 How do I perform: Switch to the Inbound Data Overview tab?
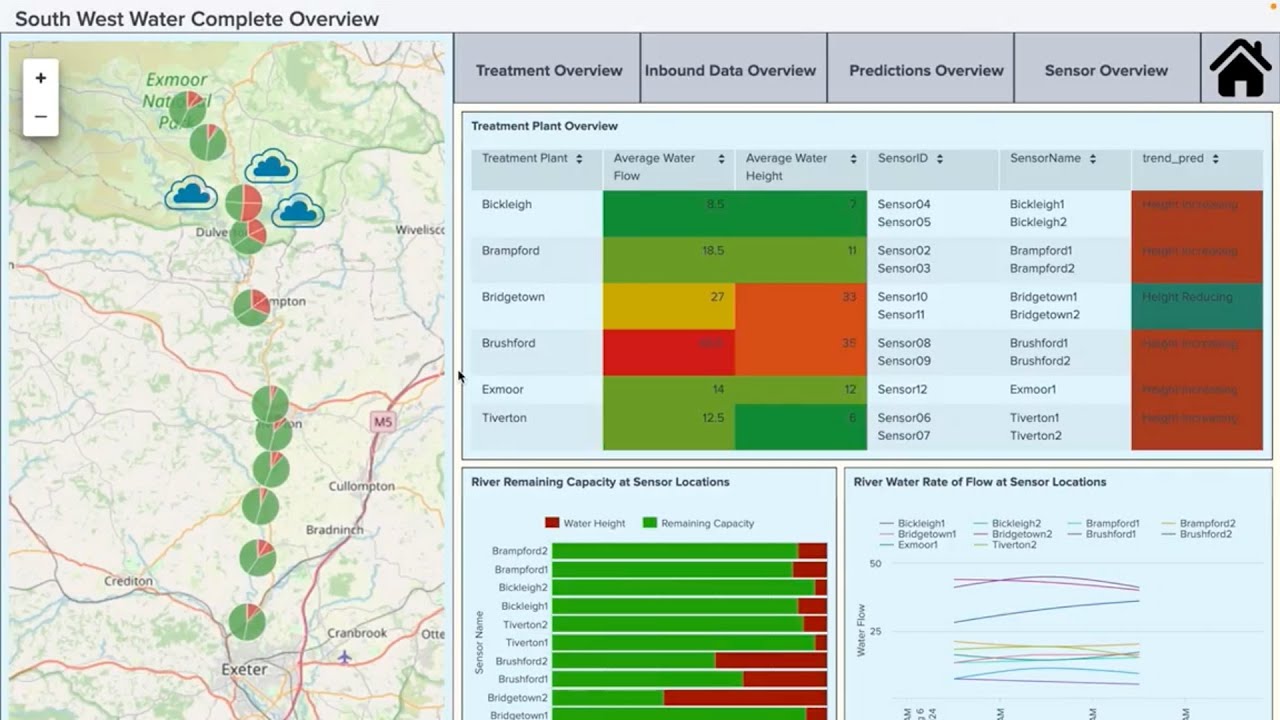tap(732, 70)
